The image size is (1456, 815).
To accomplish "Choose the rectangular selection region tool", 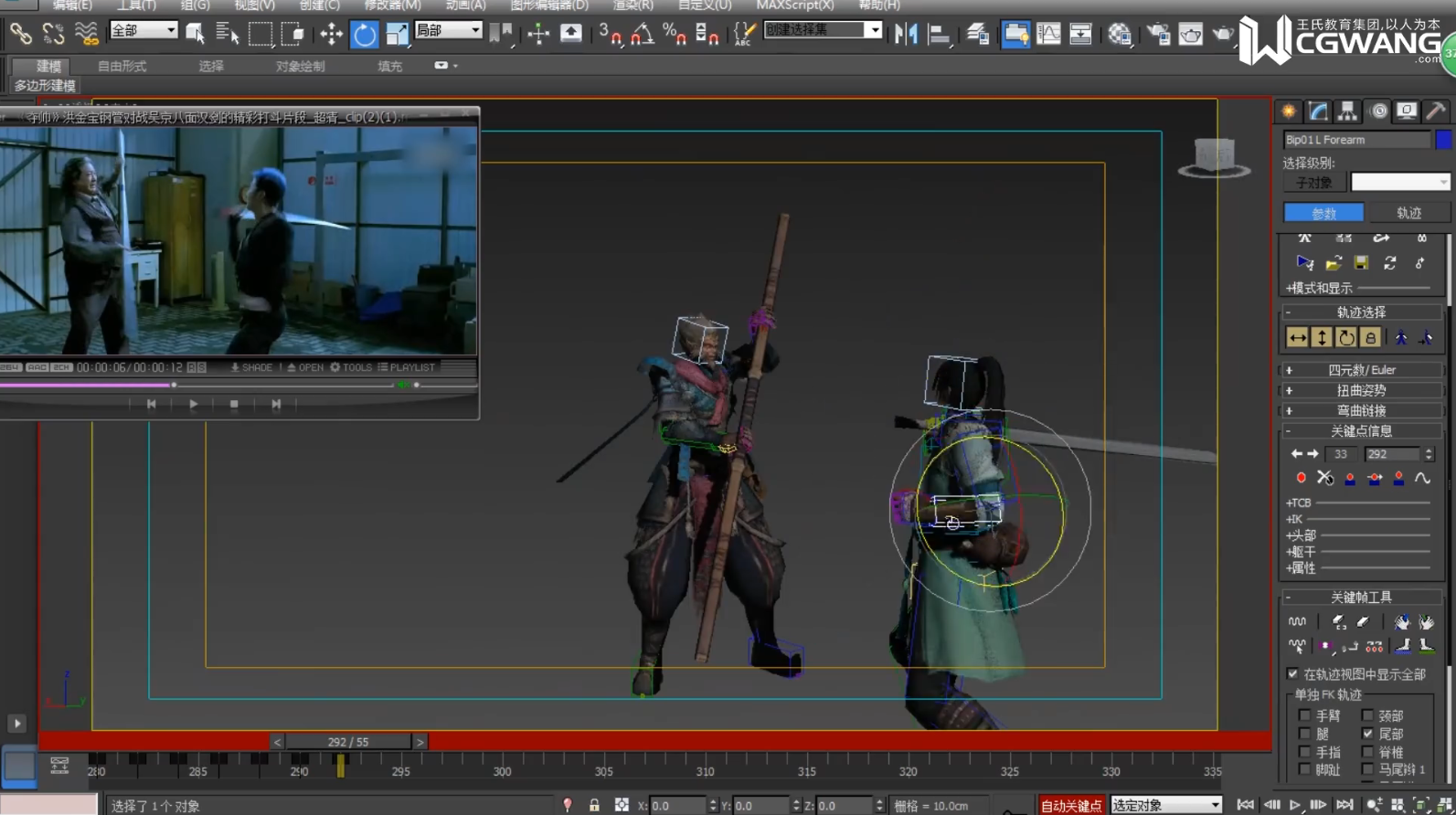I will [x=260, y=34].
